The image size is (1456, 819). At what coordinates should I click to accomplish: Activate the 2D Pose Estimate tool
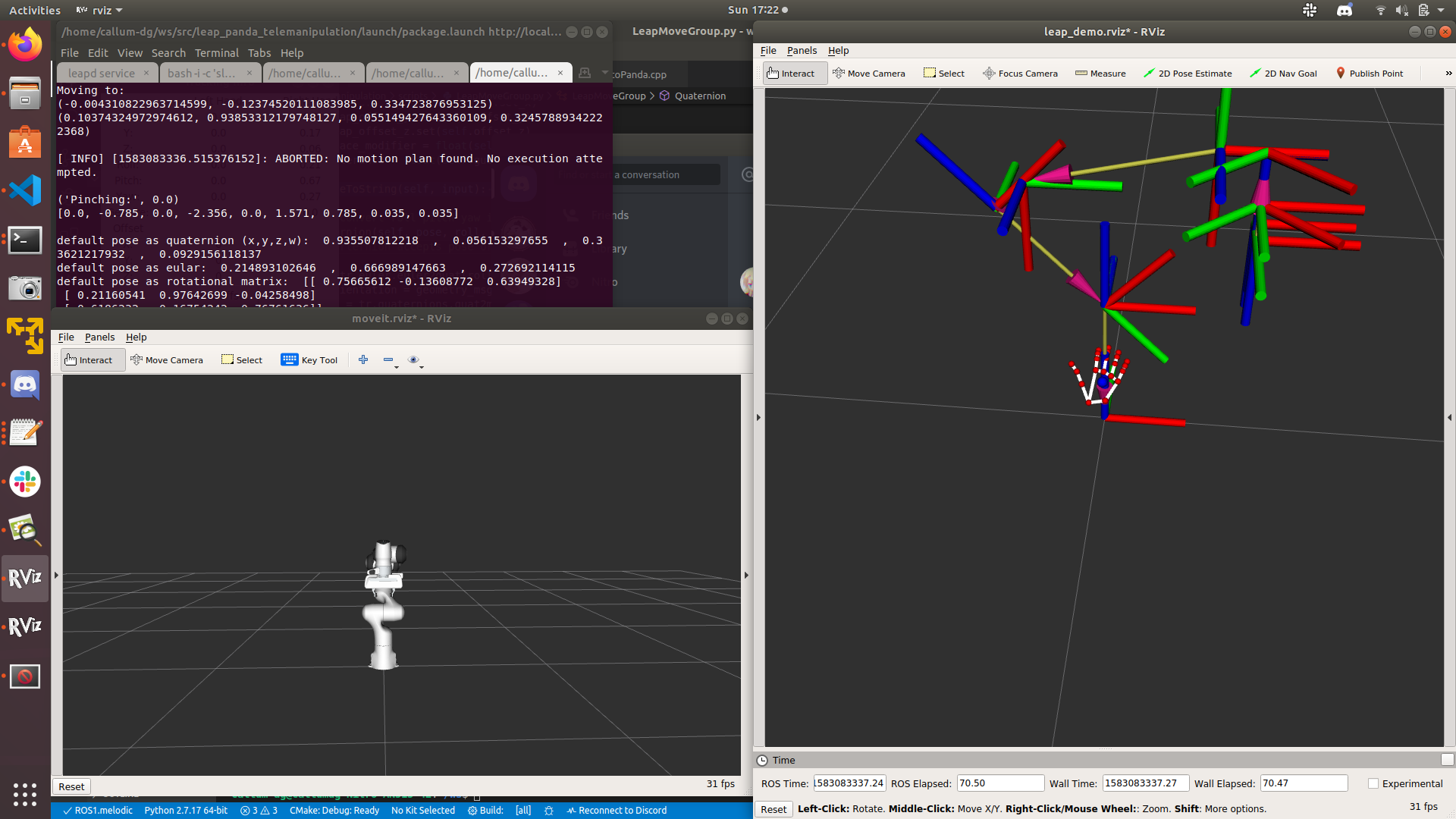(1188, 74)
